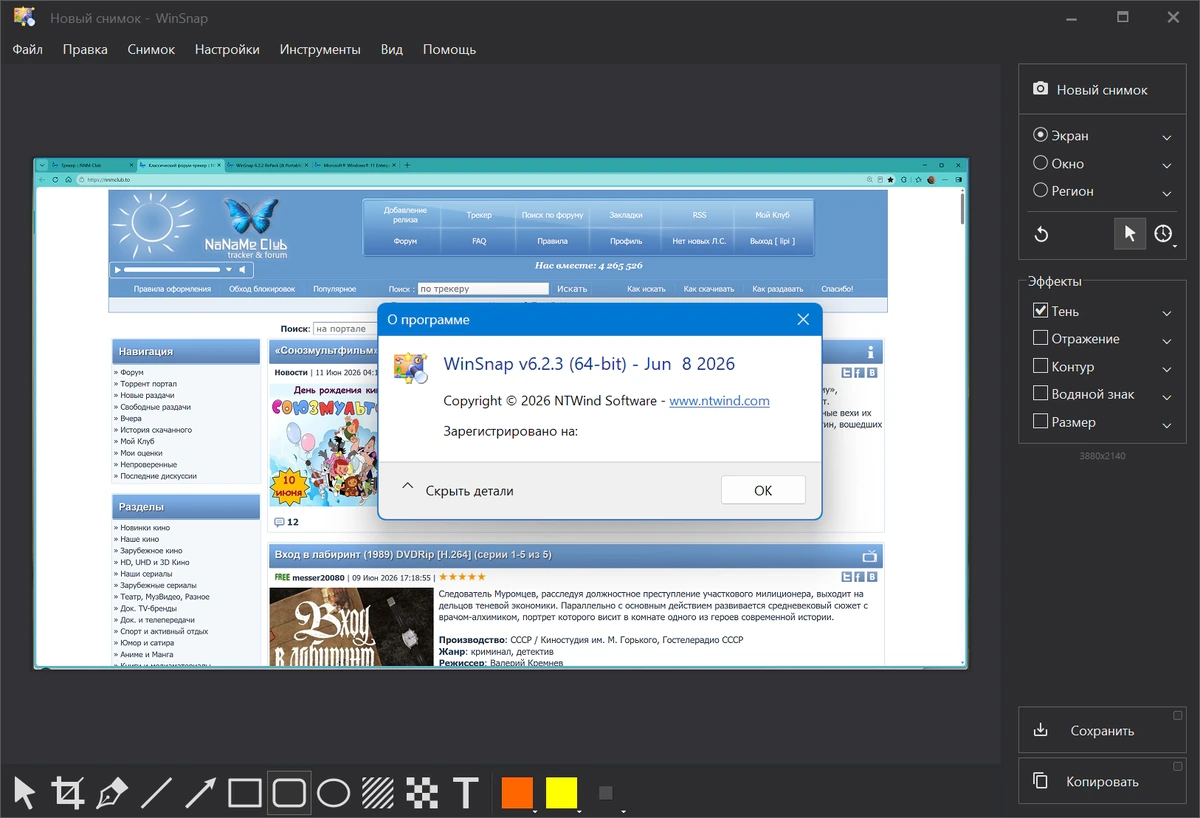Select the Text tool
1200x818 pixels.
[465, 793]
